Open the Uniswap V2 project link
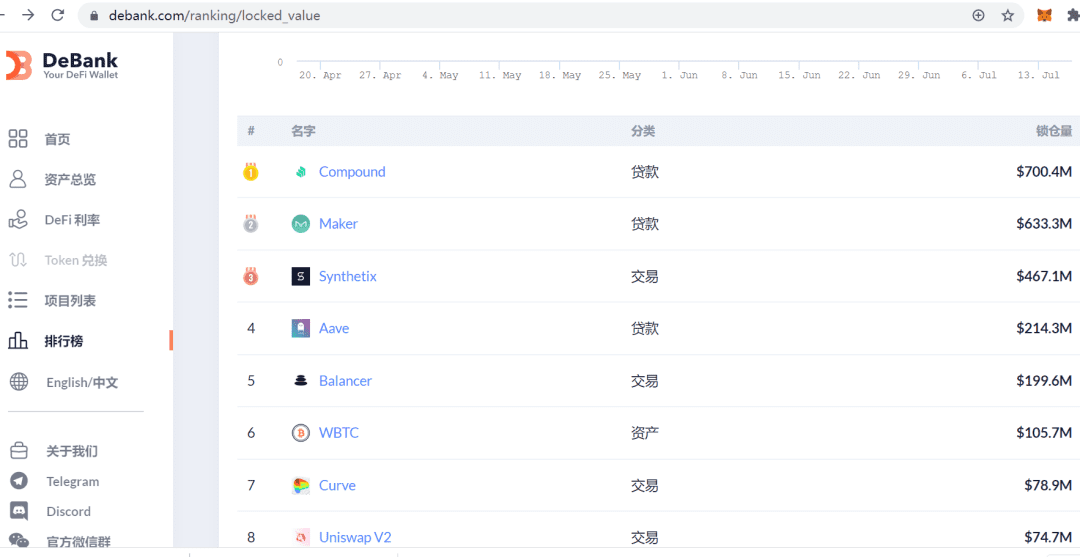 tap(355, 537)
